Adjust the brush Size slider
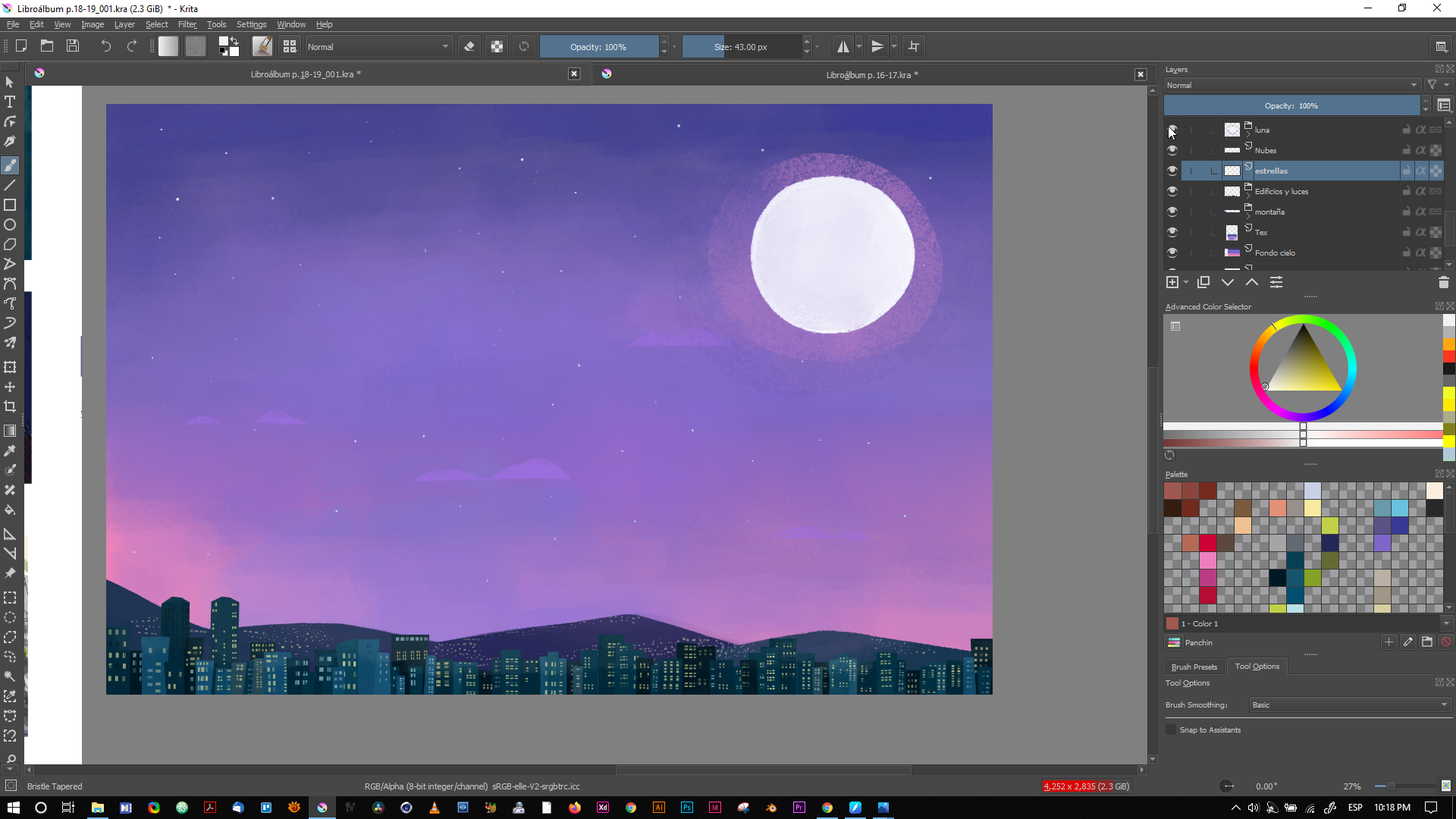Viewport: 1456px width, 819px height. pos(741,46)
